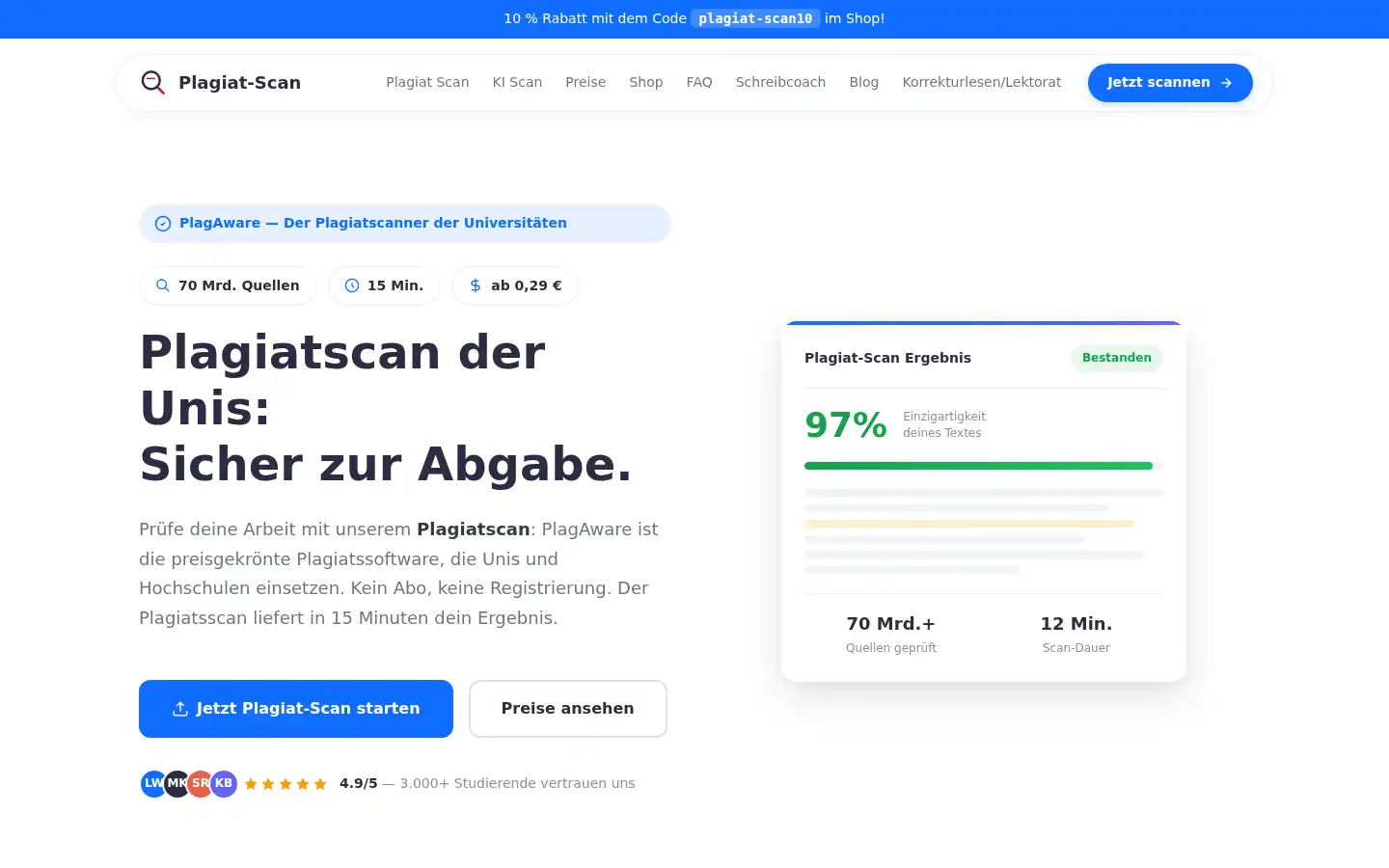Click the dollar icon in price chip

pyautogui.click(x=476, y=285)
